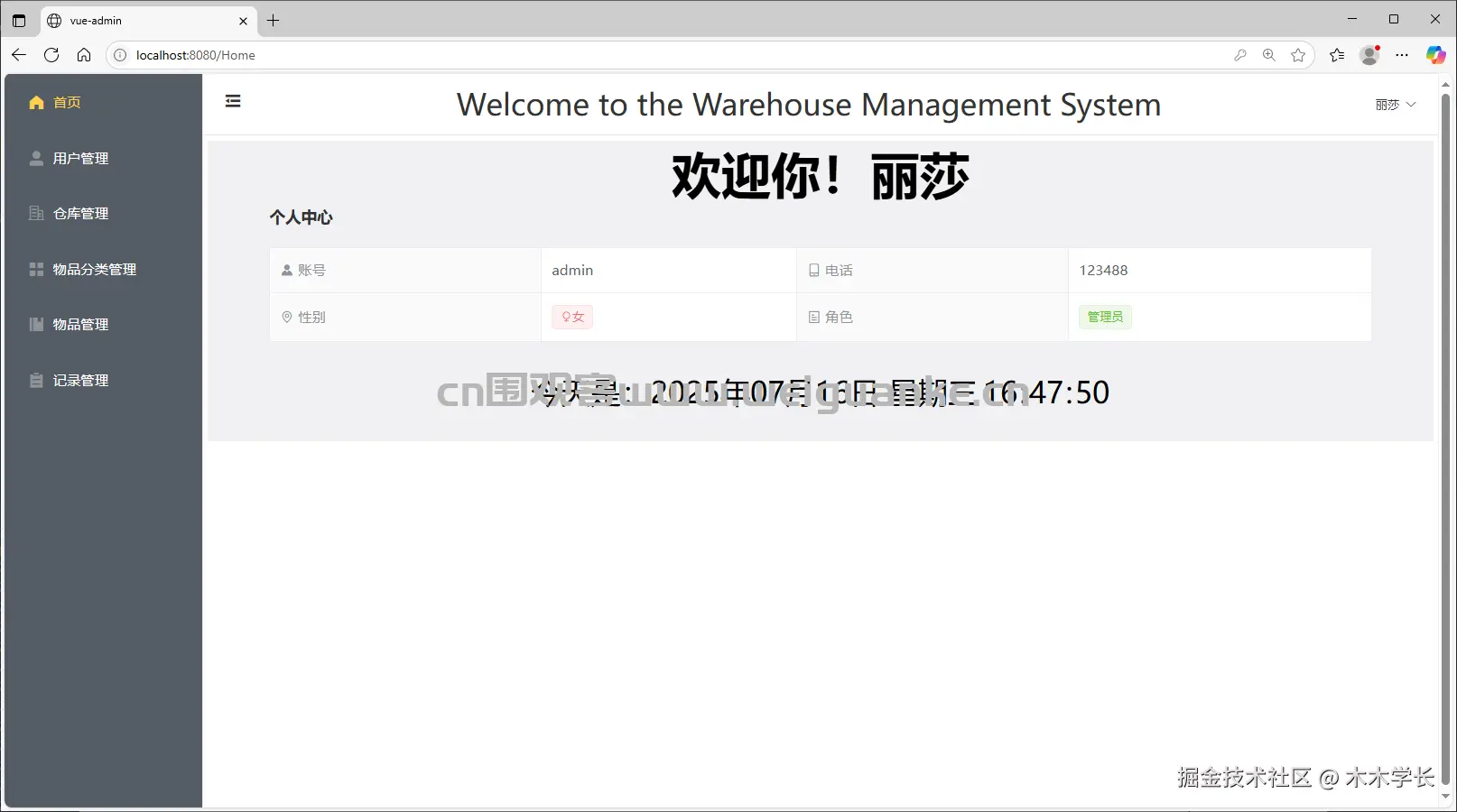The image size is (1457, 812).
Task: Click the browser profile avatar icon
Action: (1369, 55)
